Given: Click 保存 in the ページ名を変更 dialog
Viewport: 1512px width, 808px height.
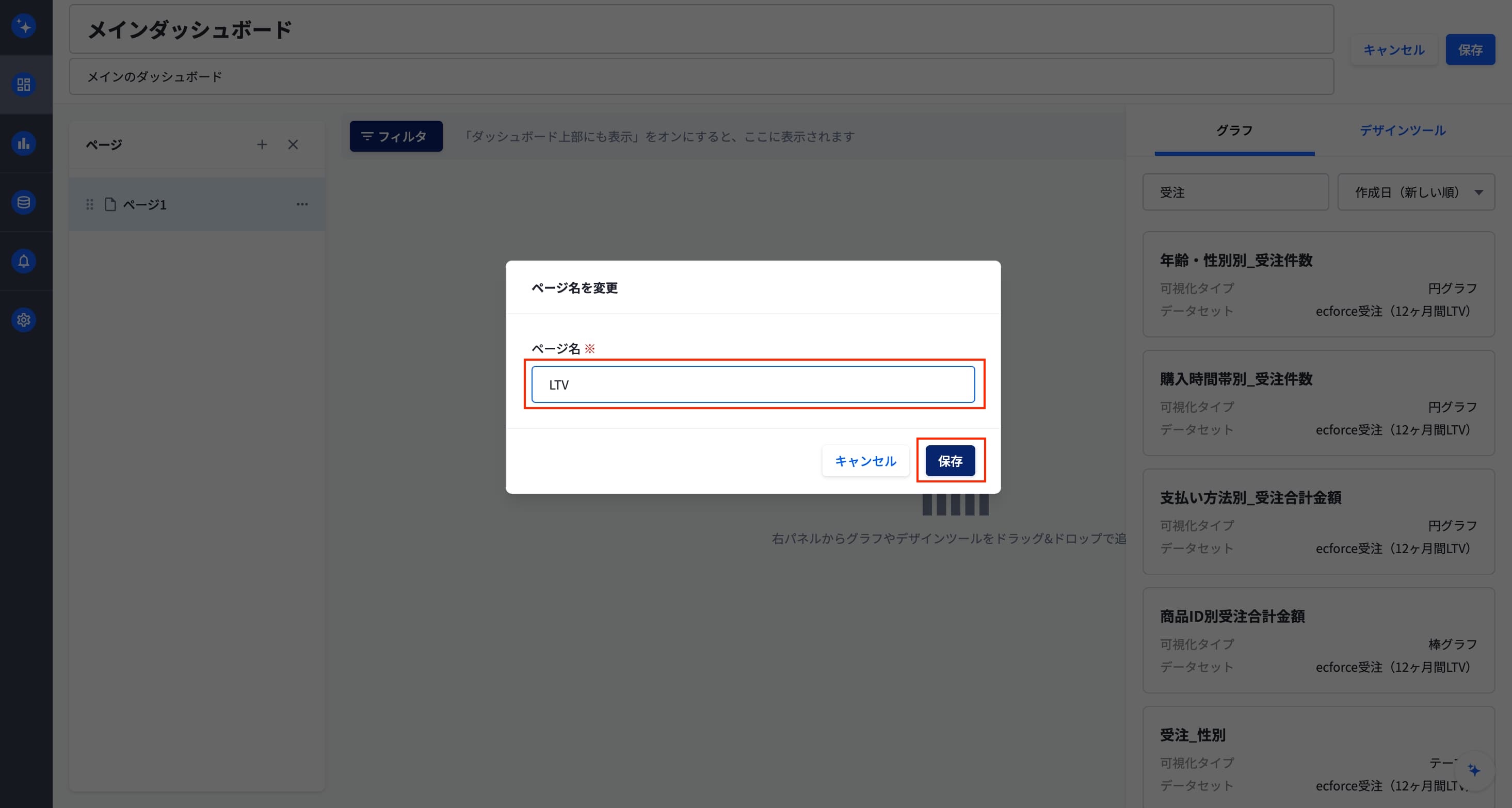Looking at the screenshot, I should coord(950,461).
